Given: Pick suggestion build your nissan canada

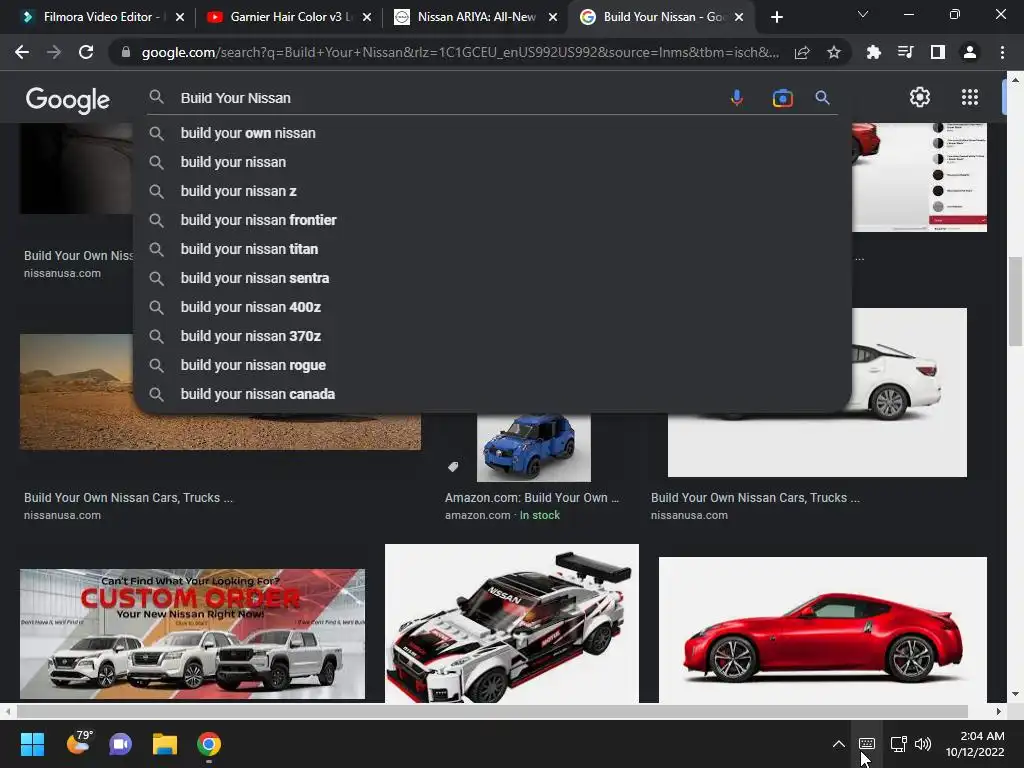Looking at the screenshot, I should click(492, 394).
